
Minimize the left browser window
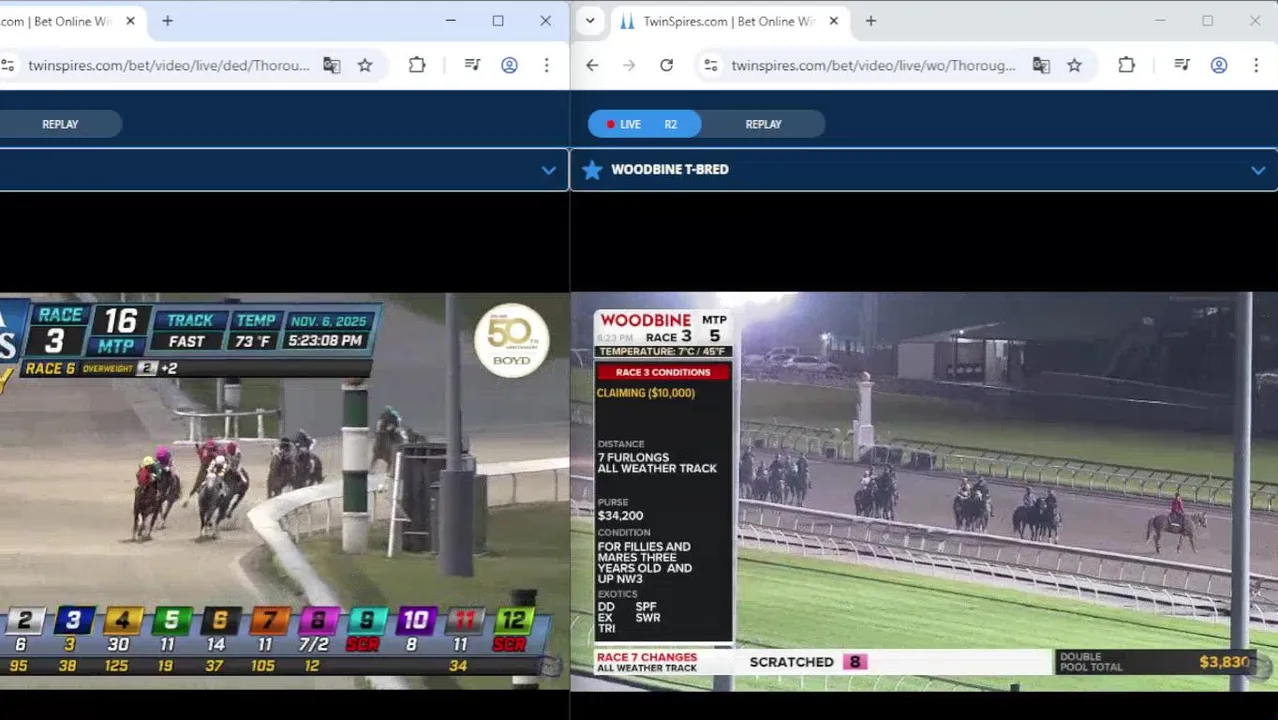(x=451, y=21)
